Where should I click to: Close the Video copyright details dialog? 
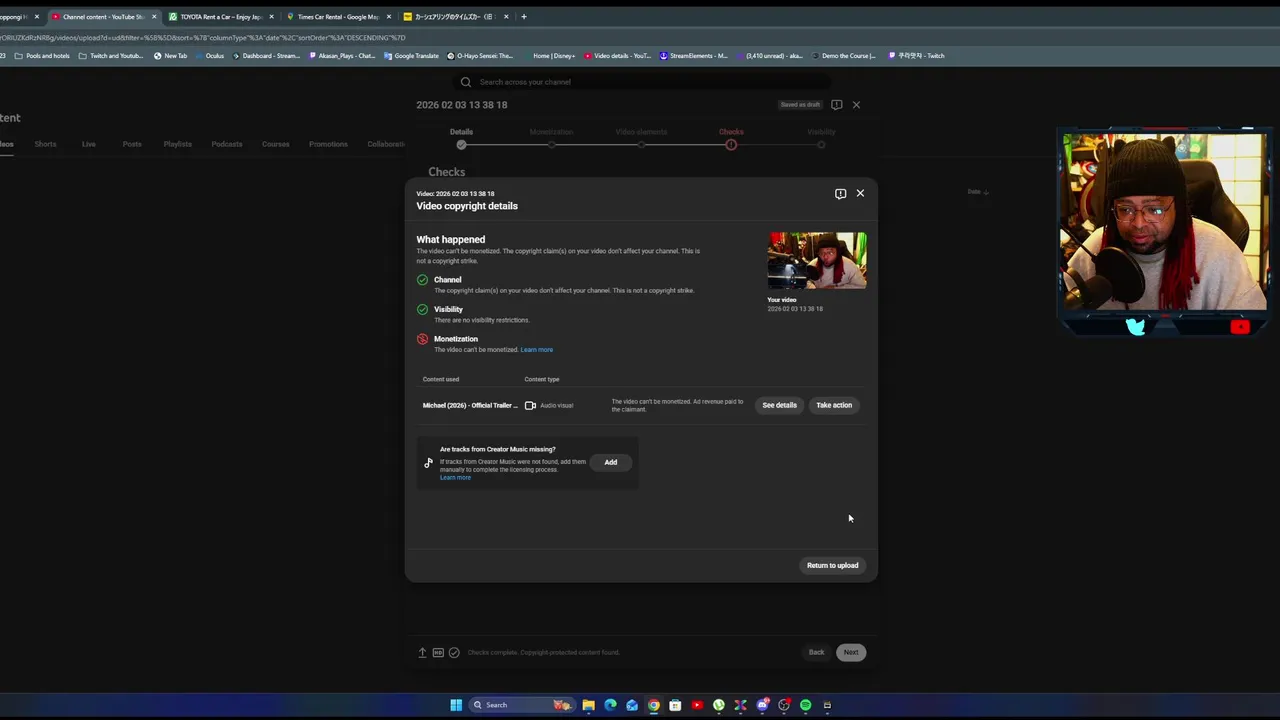pyautogui.click(x=860, y=193)
